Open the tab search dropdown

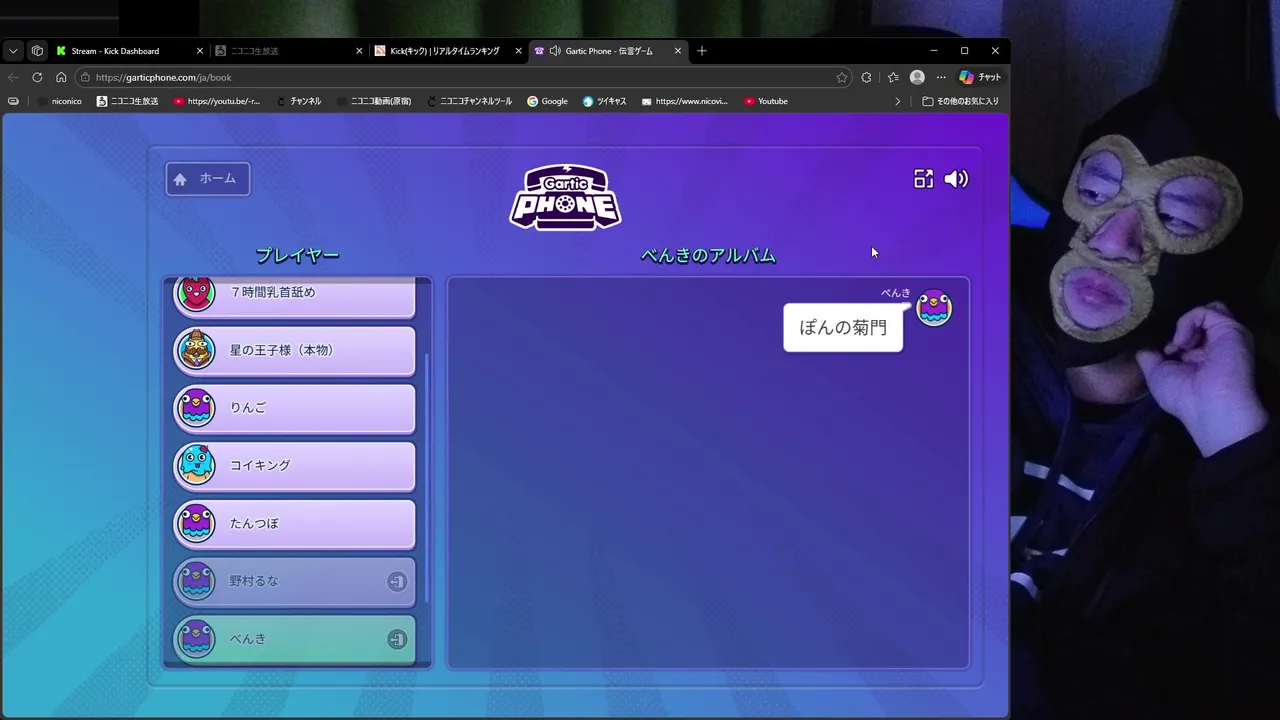click(13, 51)
